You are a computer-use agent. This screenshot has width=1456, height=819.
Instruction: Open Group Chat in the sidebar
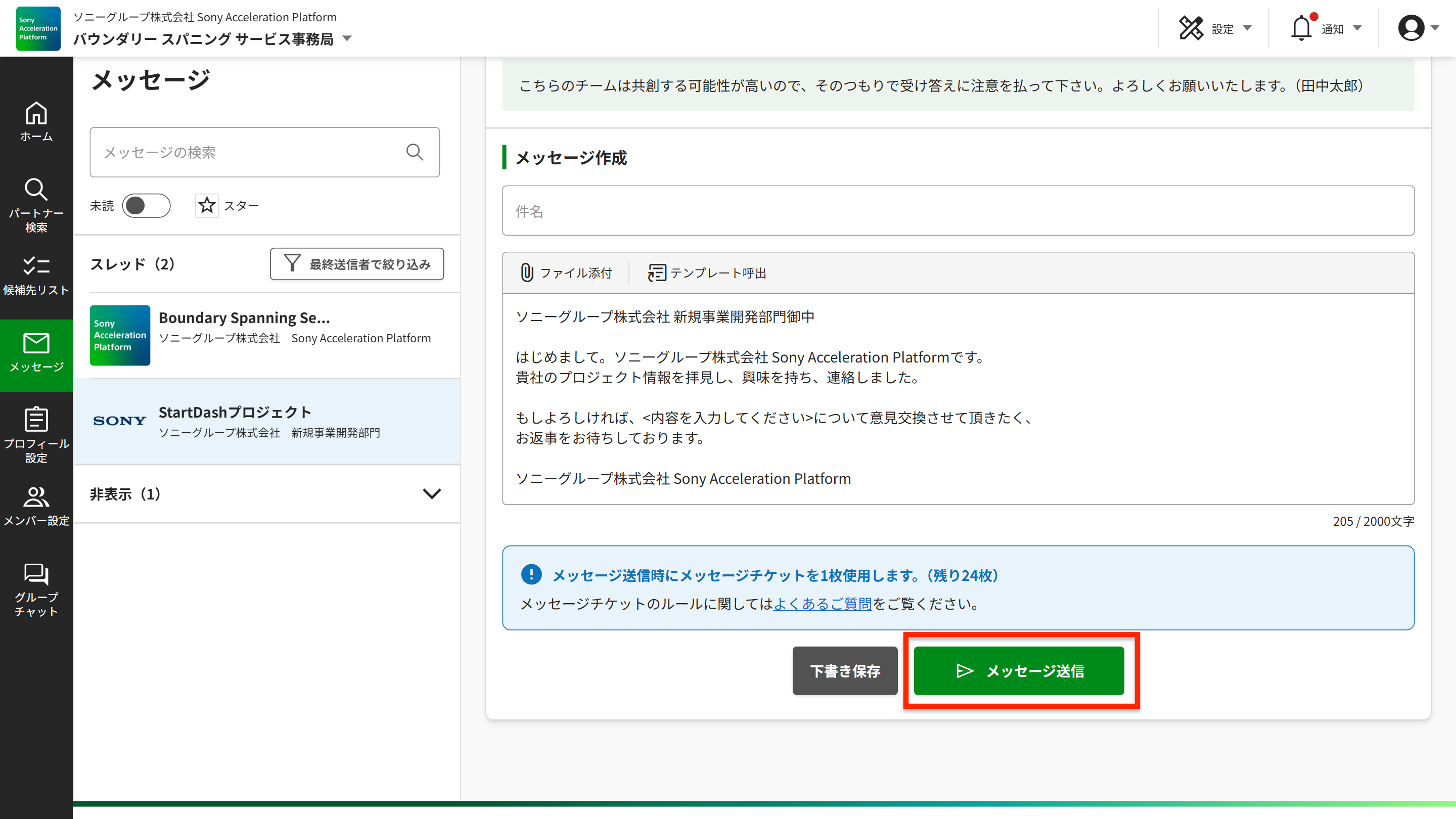[x=36, y=588]
